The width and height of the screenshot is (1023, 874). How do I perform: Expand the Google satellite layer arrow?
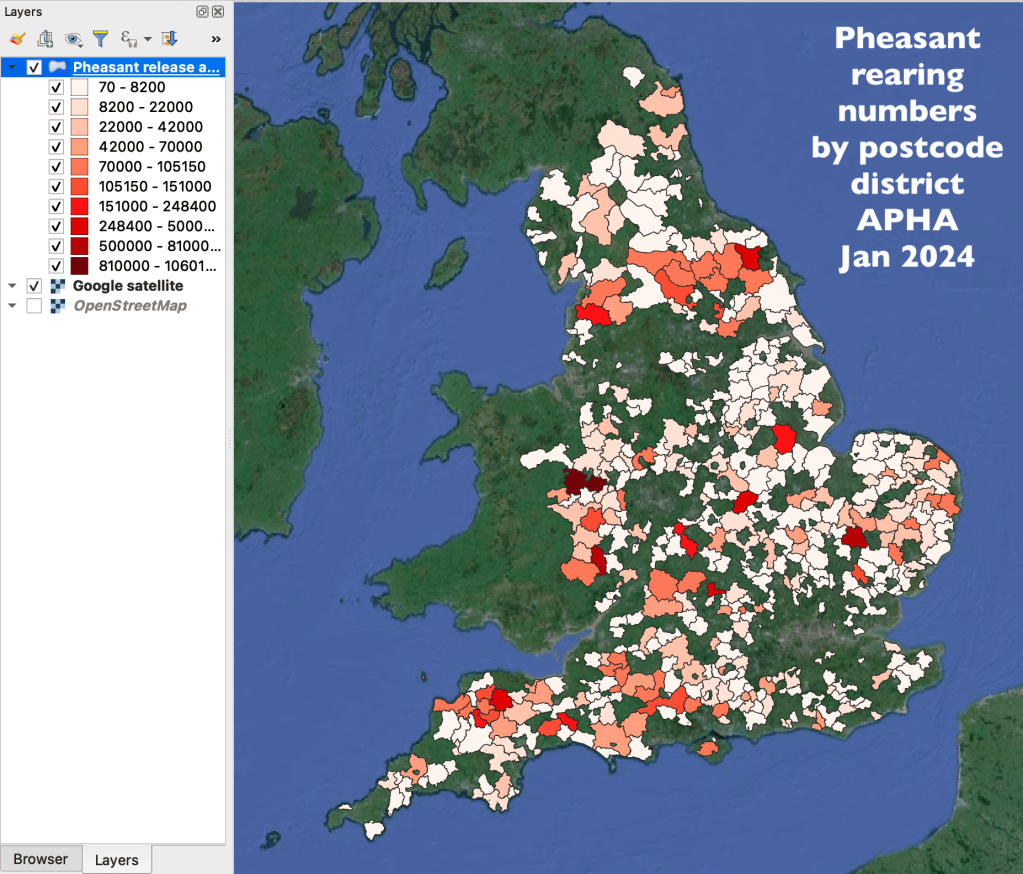pos(12,286)
